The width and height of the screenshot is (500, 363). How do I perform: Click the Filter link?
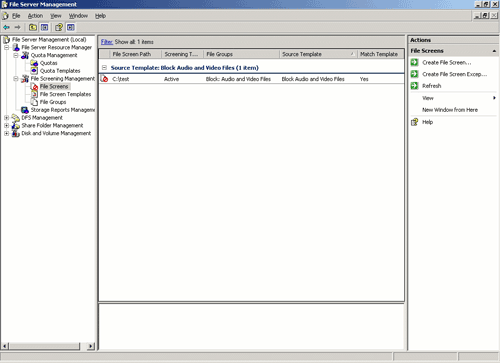click(107, 42)
